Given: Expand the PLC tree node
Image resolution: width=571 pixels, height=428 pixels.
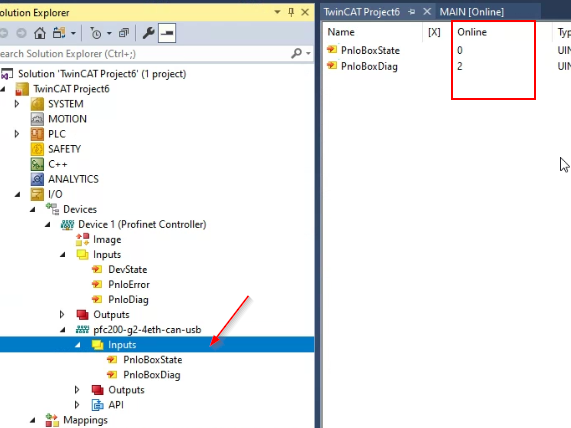Looking at the screenshot, I should (17, 134).
